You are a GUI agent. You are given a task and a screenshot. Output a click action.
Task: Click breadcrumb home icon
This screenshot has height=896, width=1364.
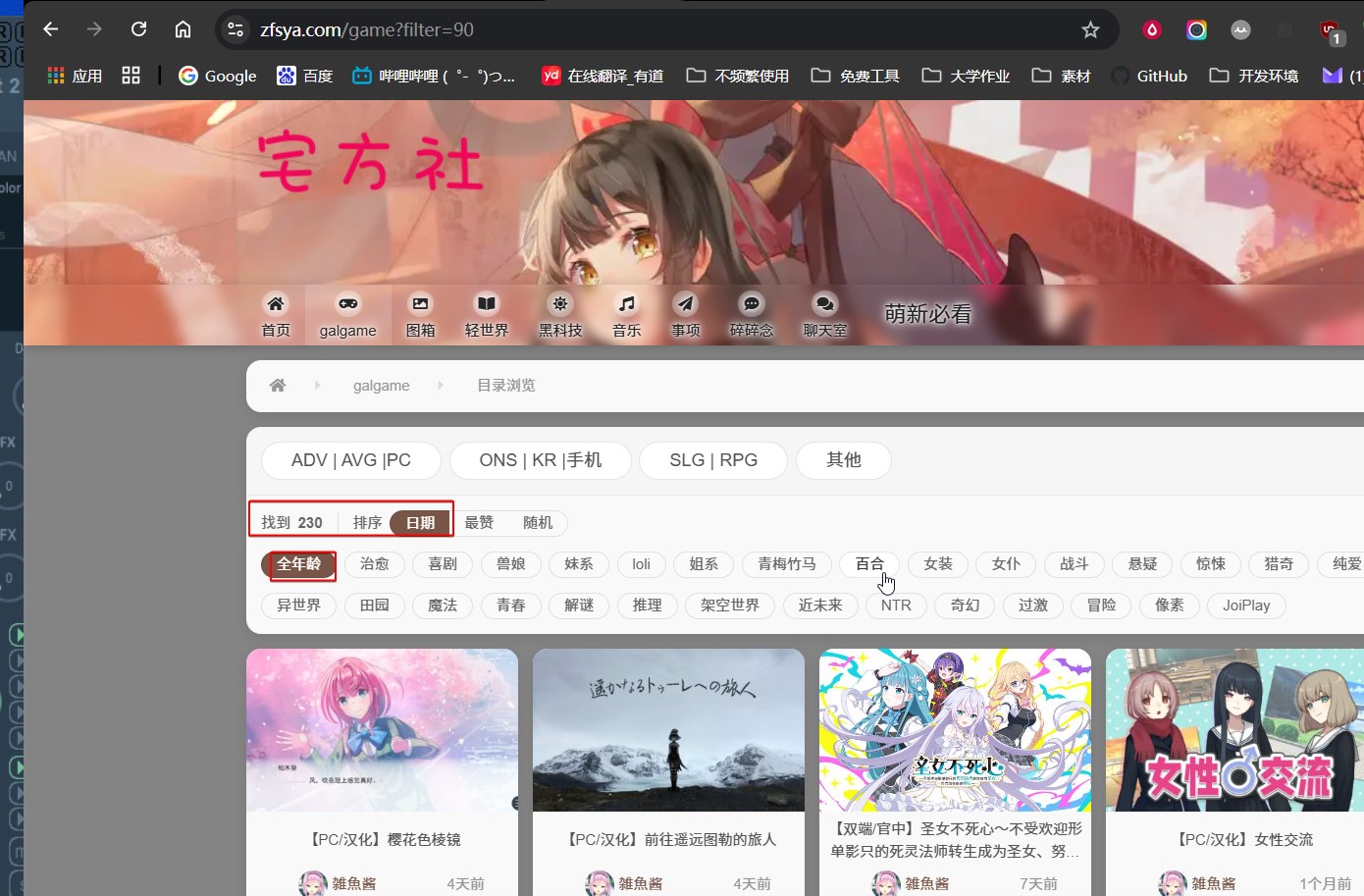pyautogui.click(x=278, y=385)
